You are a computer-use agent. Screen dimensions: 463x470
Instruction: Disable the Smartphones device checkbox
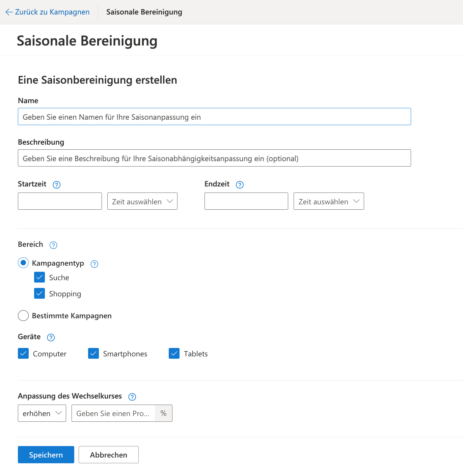[x=93, y=353]
